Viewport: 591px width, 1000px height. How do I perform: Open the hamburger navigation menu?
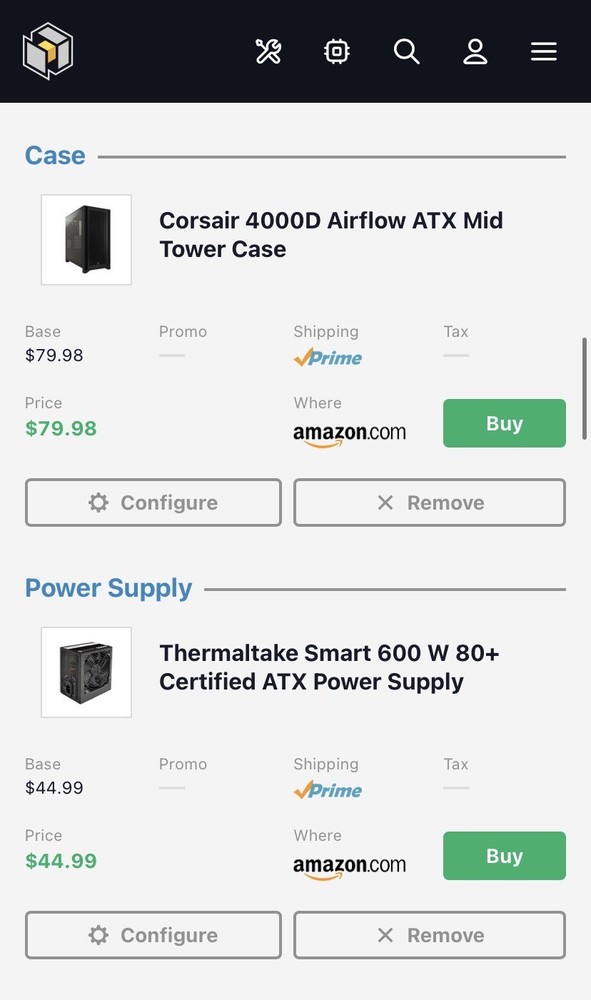(x=544, y=51)
